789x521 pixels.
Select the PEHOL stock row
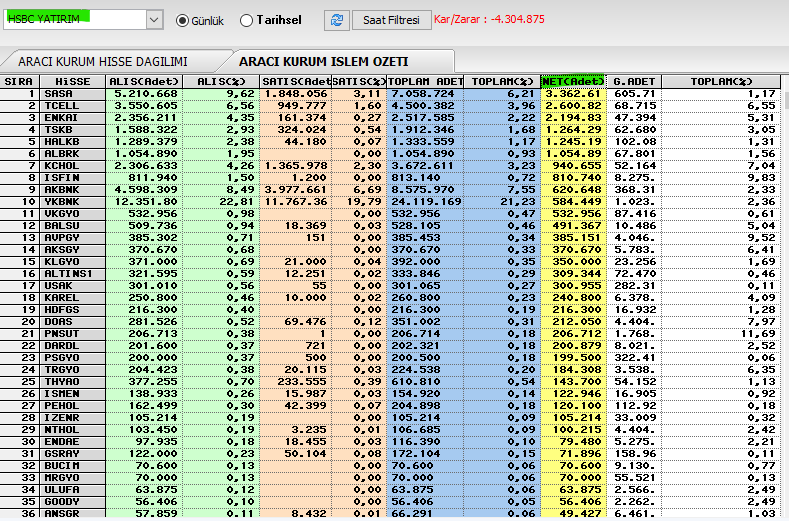tap(390, 406)
